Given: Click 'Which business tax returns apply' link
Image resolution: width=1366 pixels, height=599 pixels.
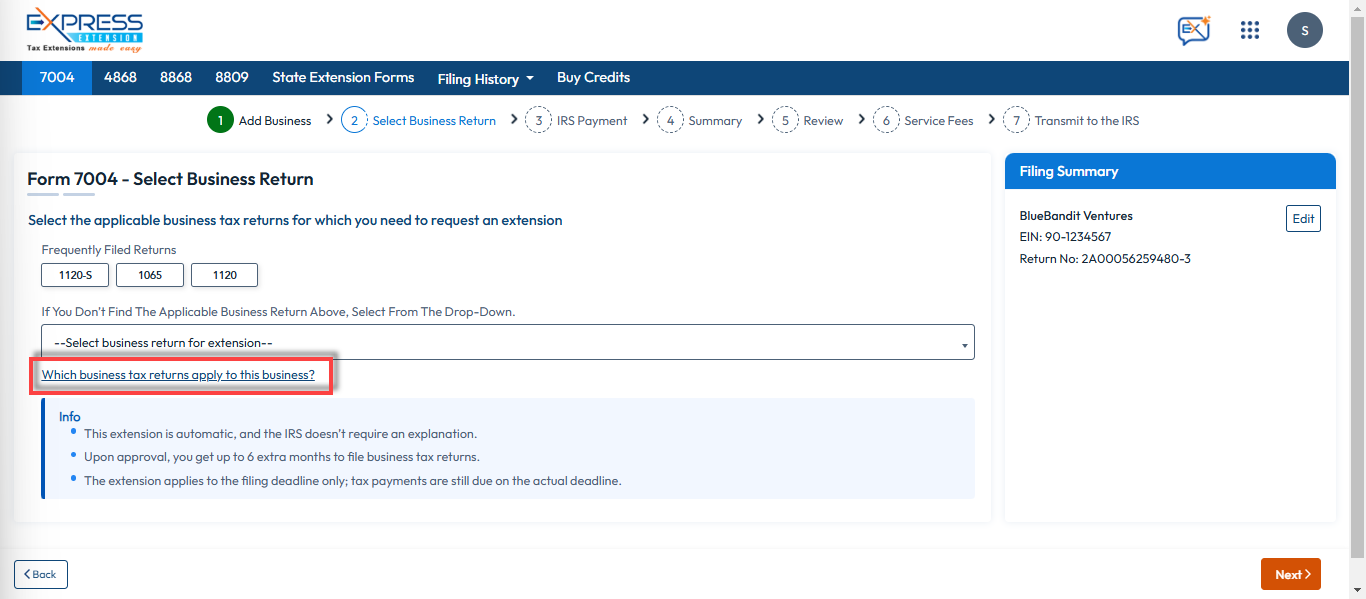Looking at the screenshot, I should tap(178, 375).
